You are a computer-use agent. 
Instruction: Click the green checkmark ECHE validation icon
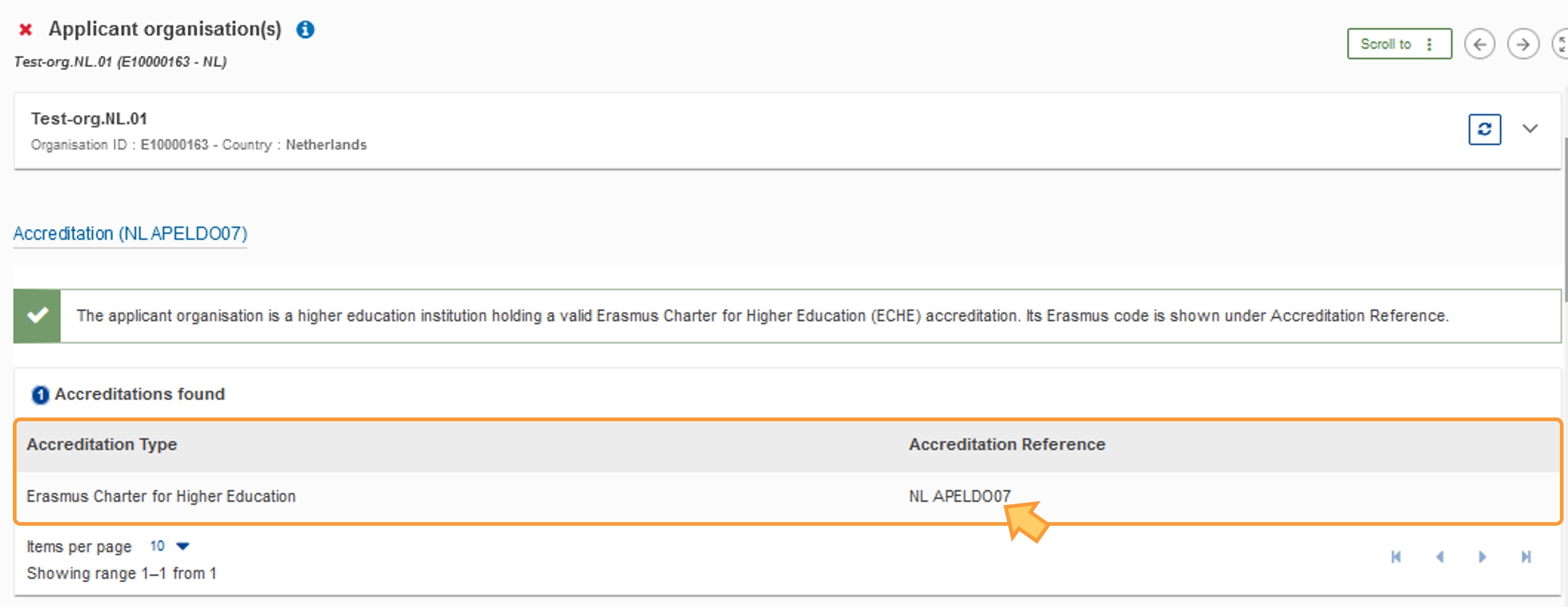[37, 315]
